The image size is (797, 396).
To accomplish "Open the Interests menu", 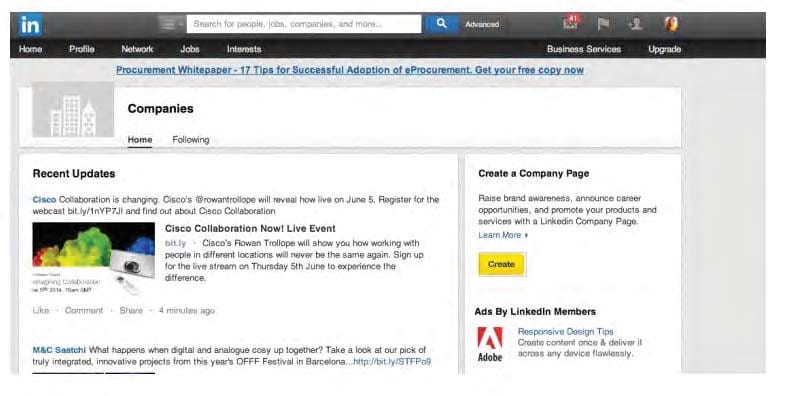I will coord(244,49).
